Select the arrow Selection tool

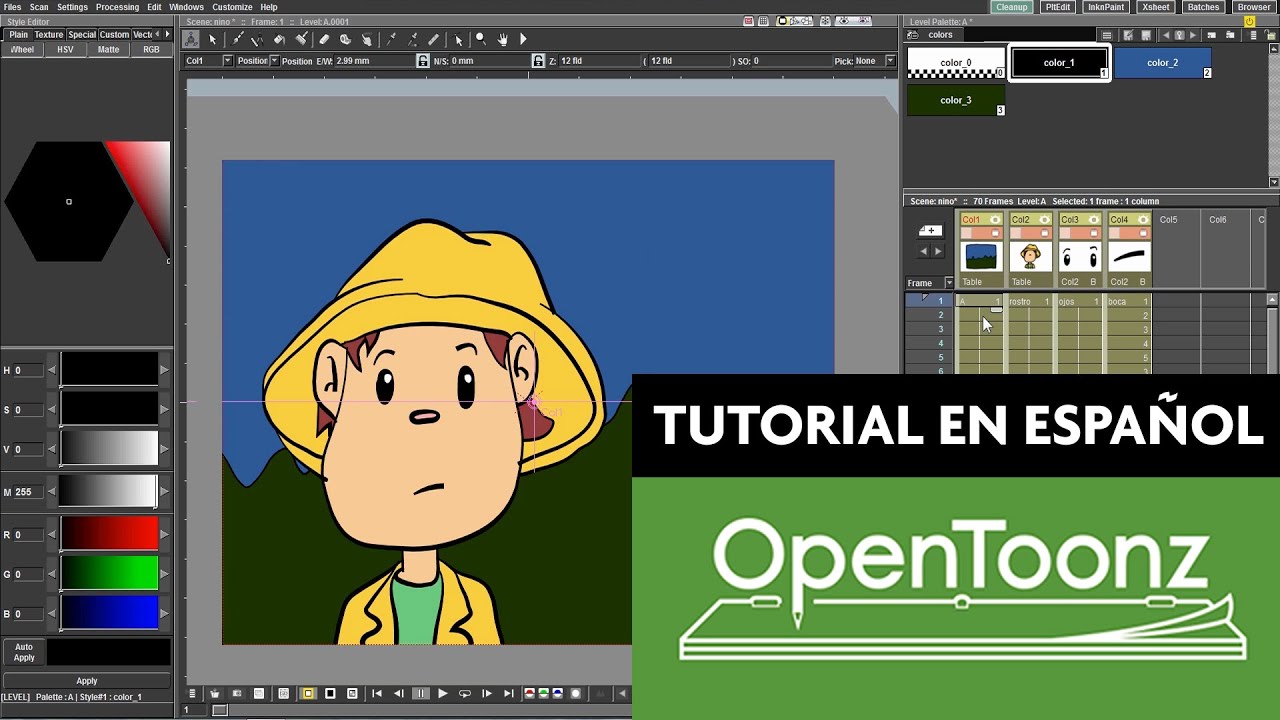click(213, 39)
